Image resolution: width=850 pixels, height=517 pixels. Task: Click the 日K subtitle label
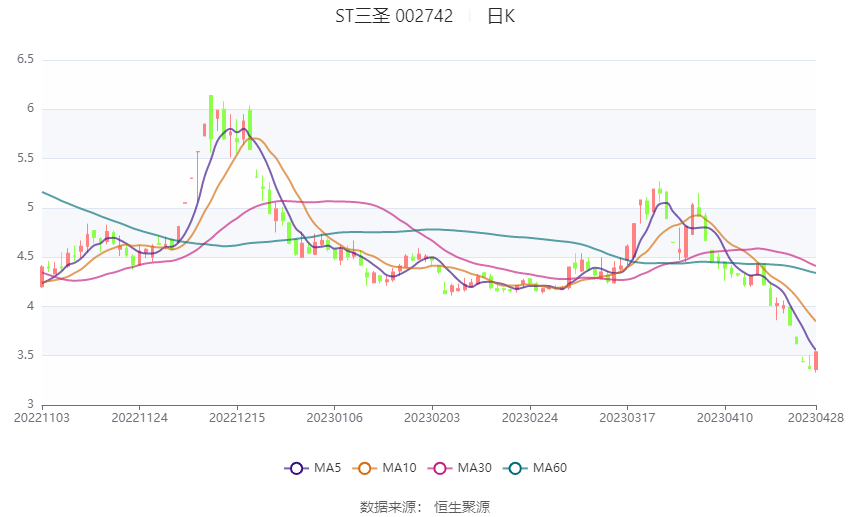coord(501,16)
